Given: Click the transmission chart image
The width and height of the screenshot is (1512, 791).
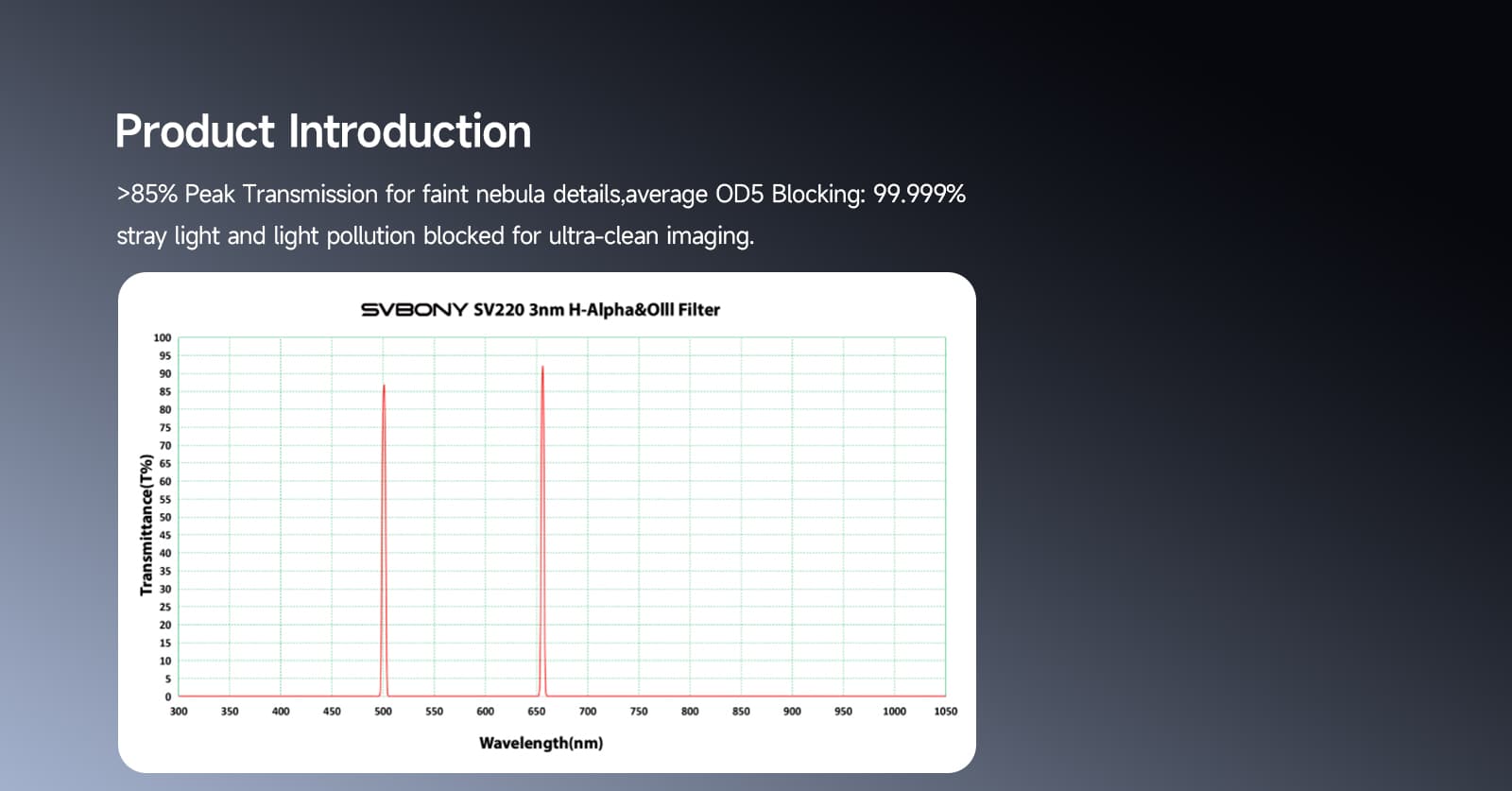Looking at the screenshot, I should coord(547,523).
